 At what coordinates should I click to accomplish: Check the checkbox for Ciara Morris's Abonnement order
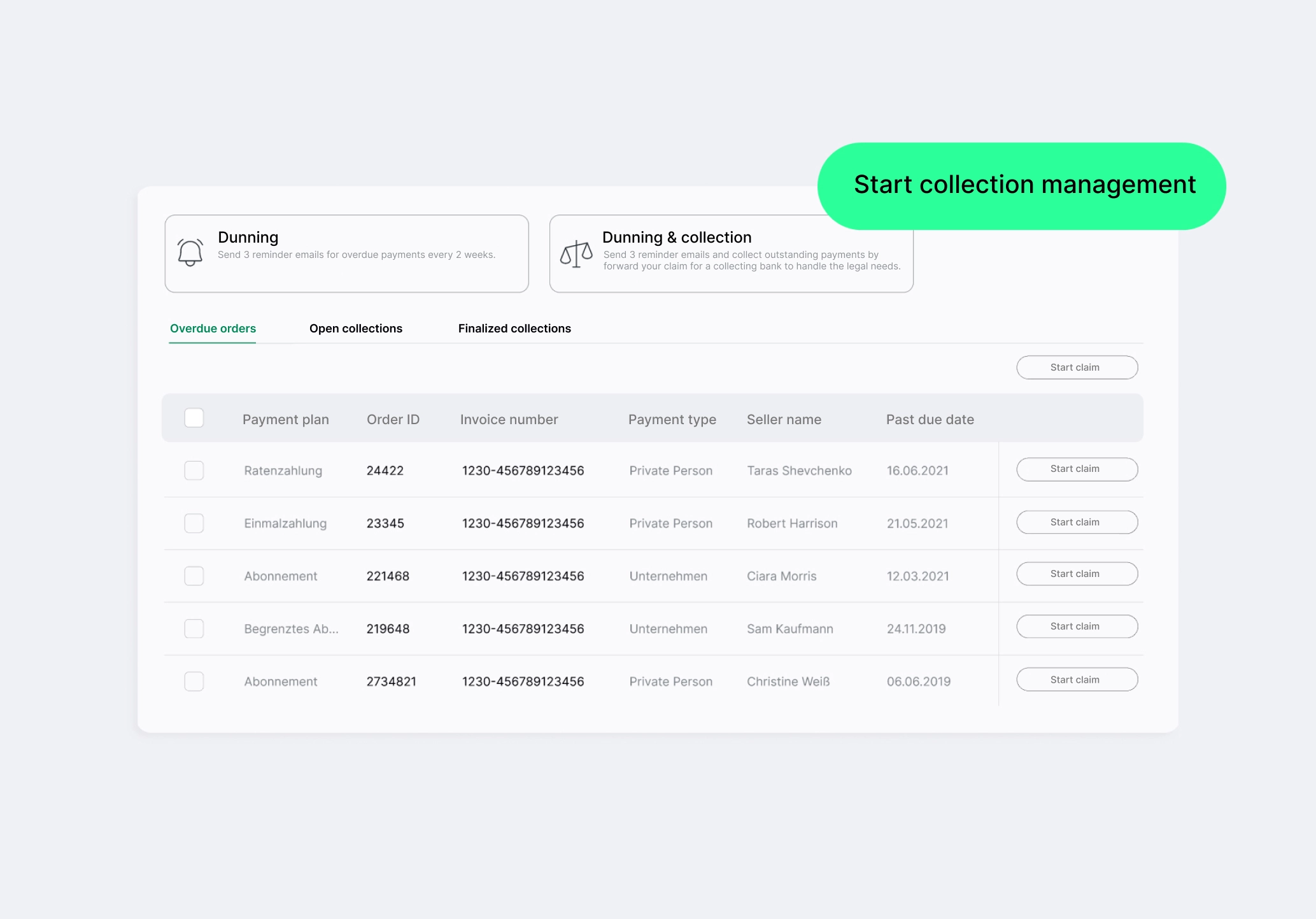tap(194, 576)
